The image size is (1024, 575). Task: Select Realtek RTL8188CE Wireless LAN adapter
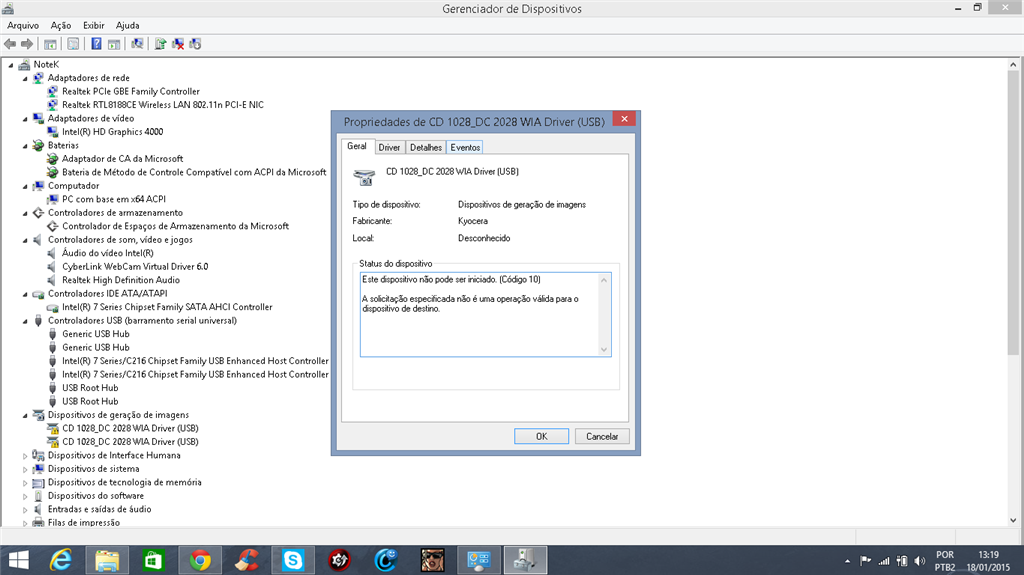[163, 105]
